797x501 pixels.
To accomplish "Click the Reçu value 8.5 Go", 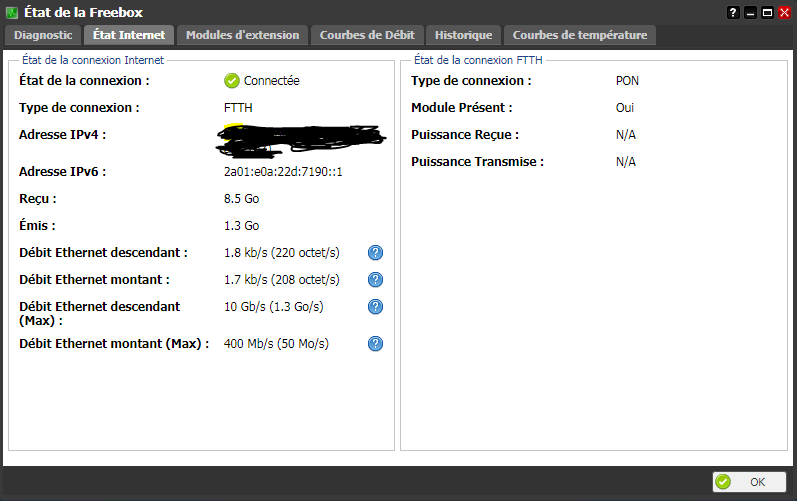I will pyautogui.click(x=241, y=199).
